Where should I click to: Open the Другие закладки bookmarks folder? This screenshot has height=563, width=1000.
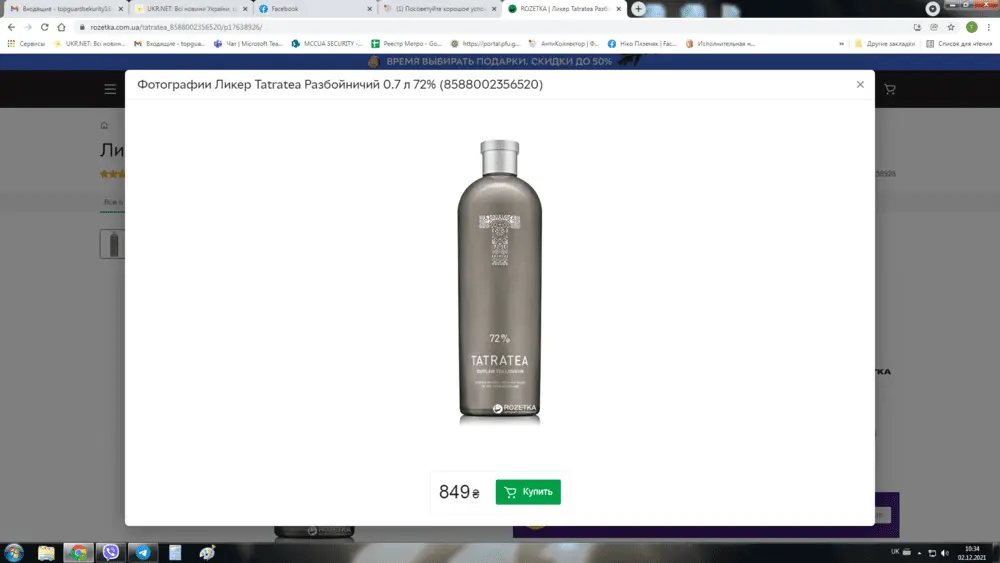pos(885,44)
